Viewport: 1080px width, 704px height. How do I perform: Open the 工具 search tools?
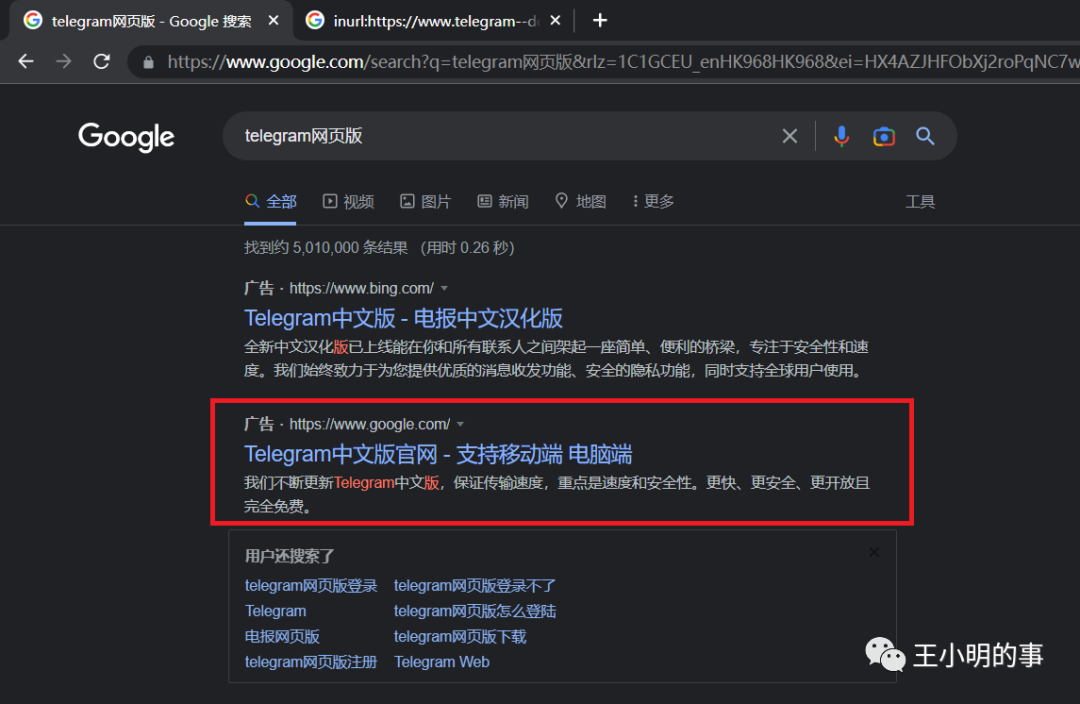pos(920,202)
